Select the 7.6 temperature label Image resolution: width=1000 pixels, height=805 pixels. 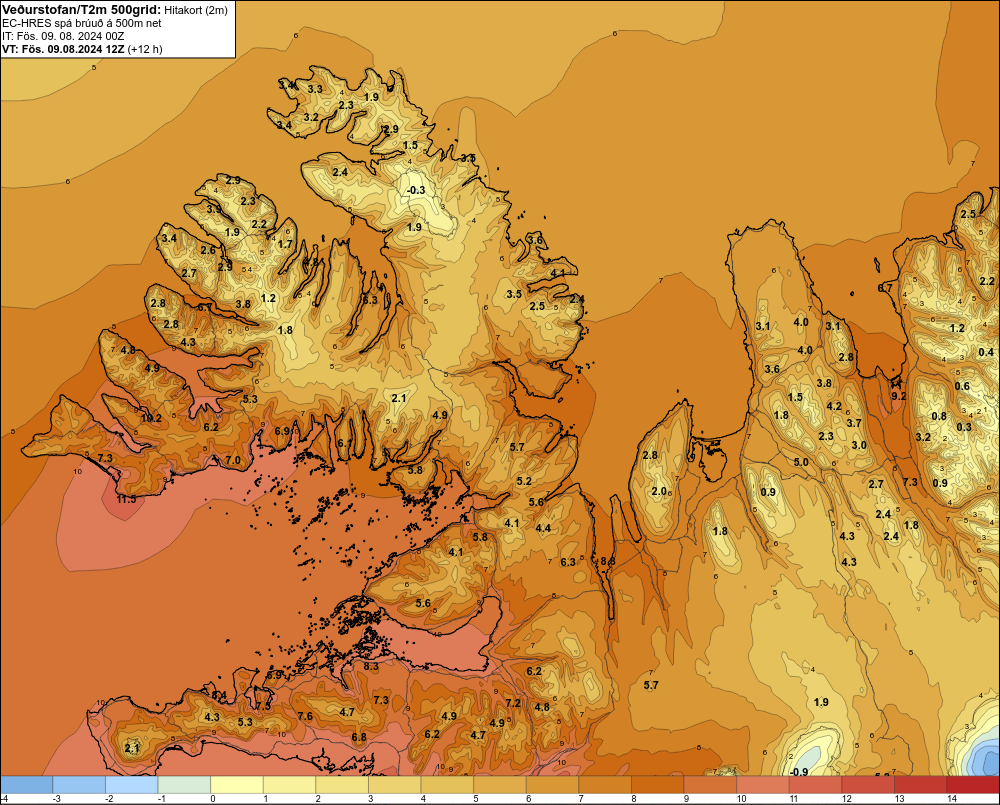[x=305, y=716]
